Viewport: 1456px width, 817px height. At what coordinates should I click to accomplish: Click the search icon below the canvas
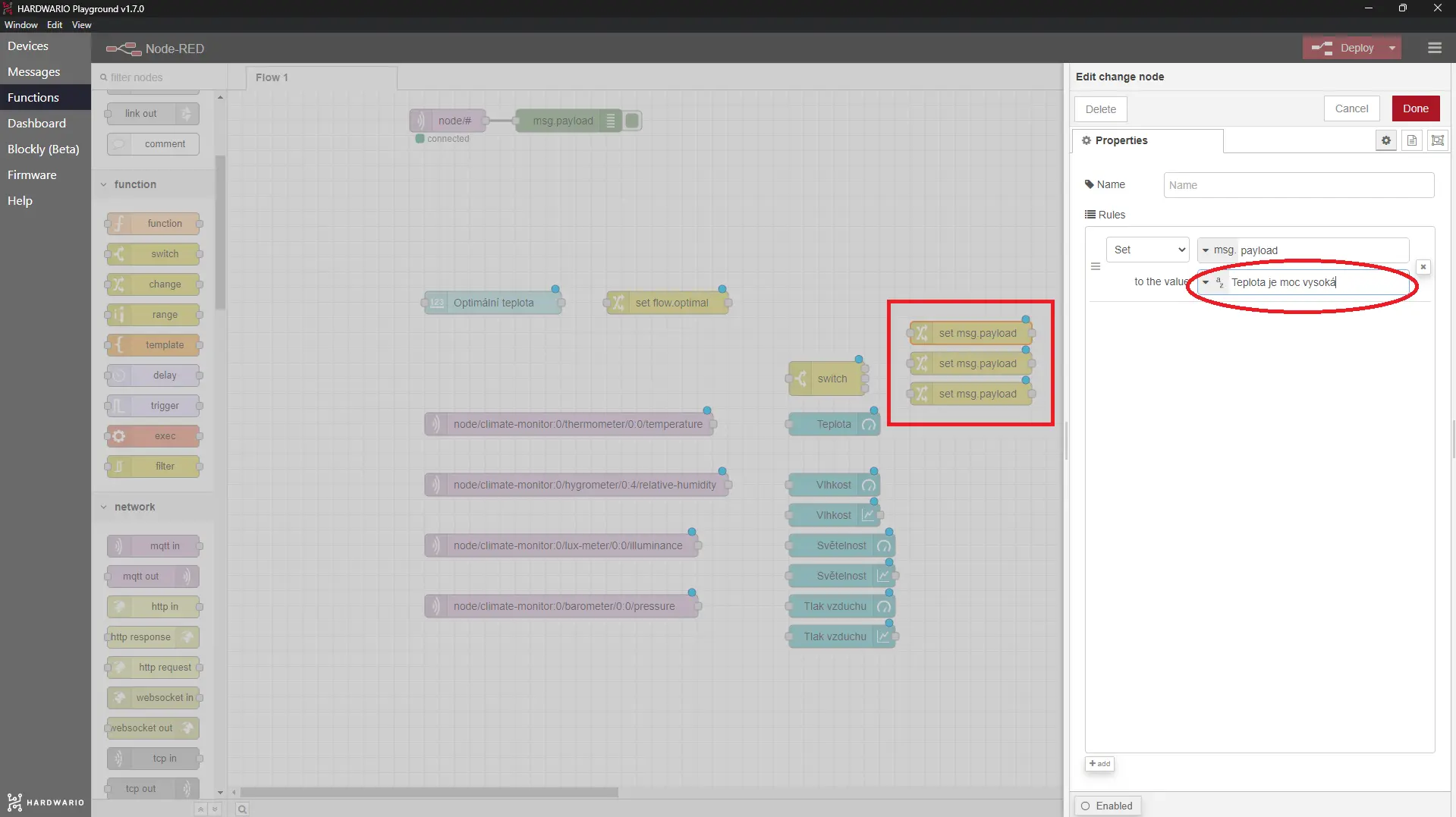pos(242,809)
